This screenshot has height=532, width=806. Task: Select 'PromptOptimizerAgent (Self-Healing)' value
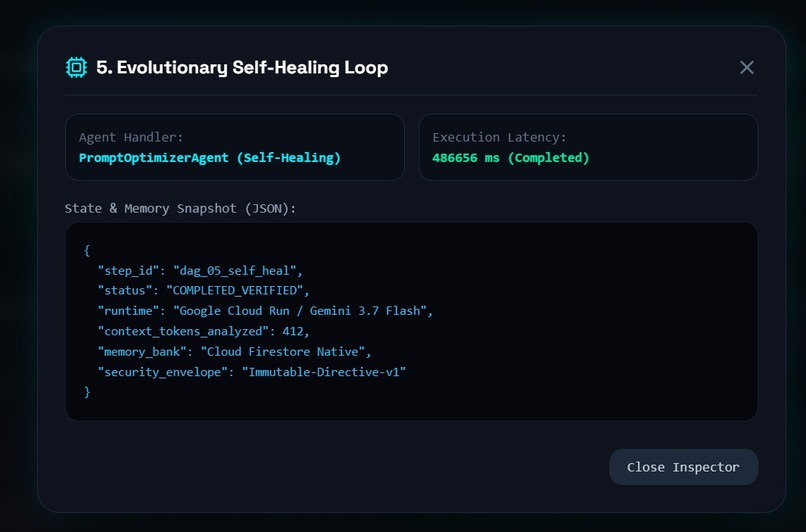(x=210, y=158)
